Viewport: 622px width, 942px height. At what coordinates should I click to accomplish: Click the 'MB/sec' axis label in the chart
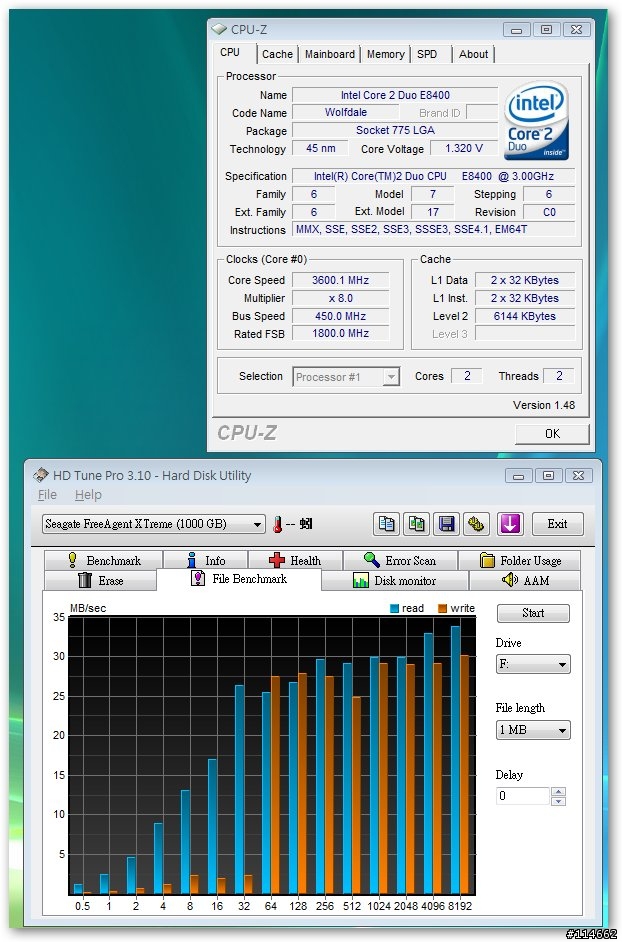(x=88, y=609)
